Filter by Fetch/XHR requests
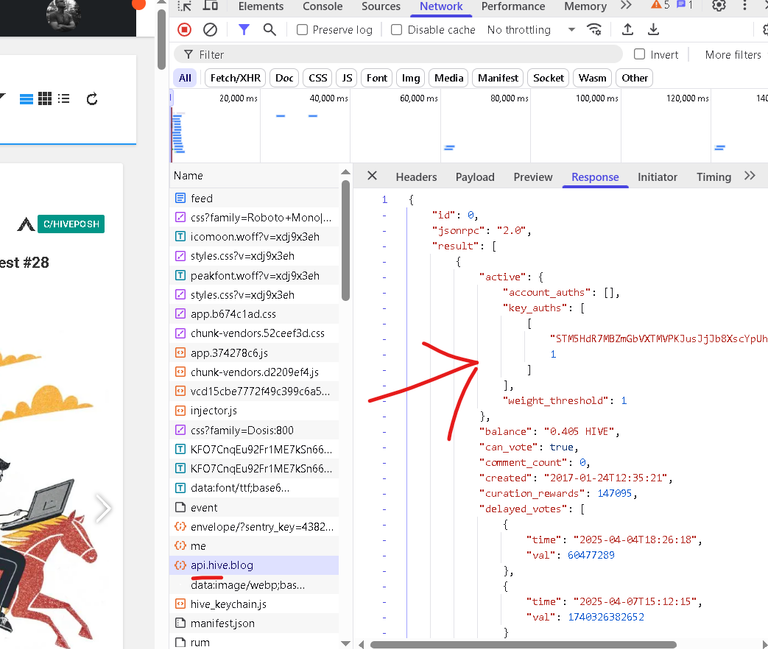This screenshot has height=649, width=768. pos(235,78)
